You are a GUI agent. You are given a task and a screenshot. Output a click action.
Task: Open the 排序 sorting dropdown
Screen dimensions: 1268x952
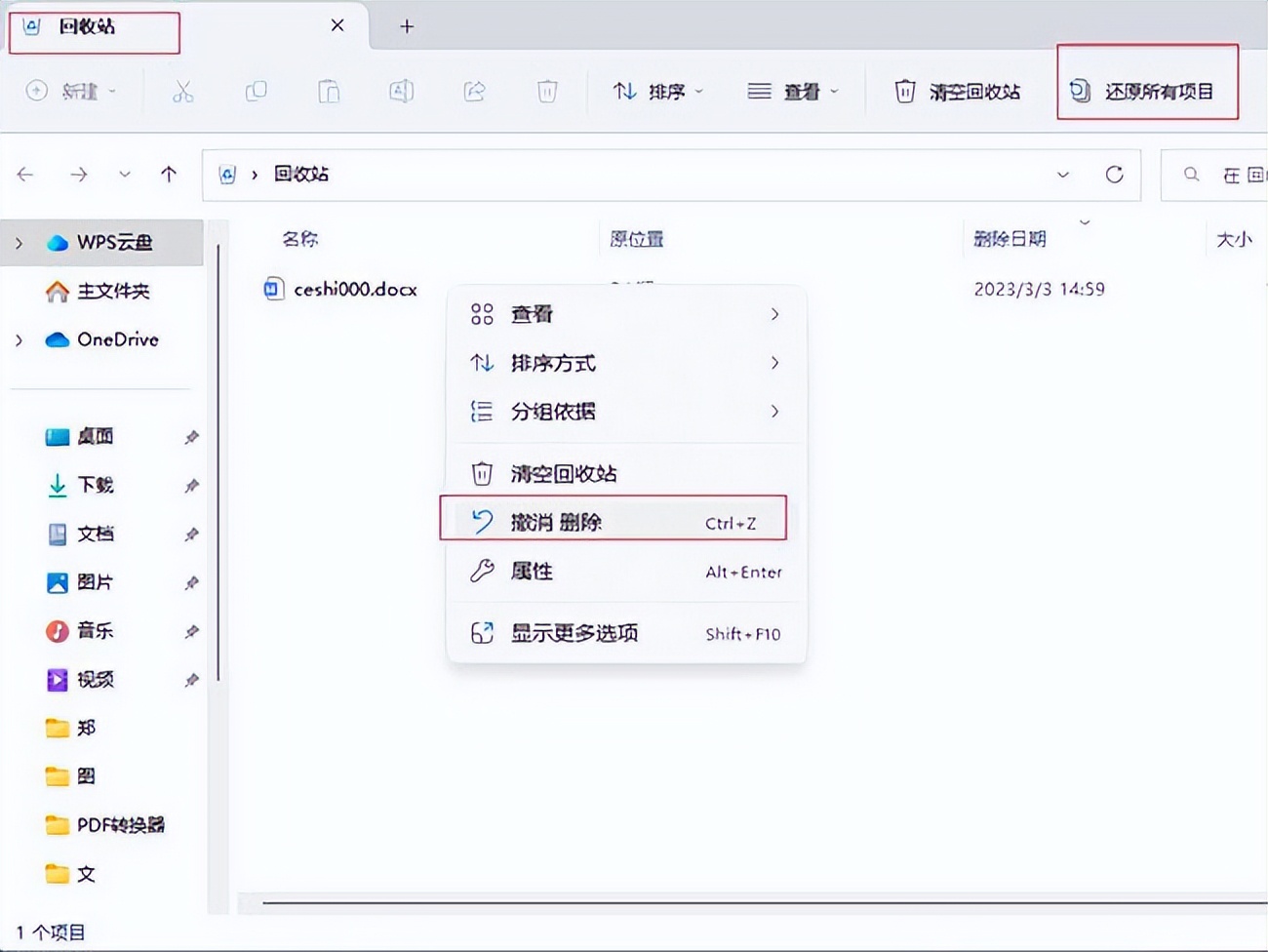(656, 91)
